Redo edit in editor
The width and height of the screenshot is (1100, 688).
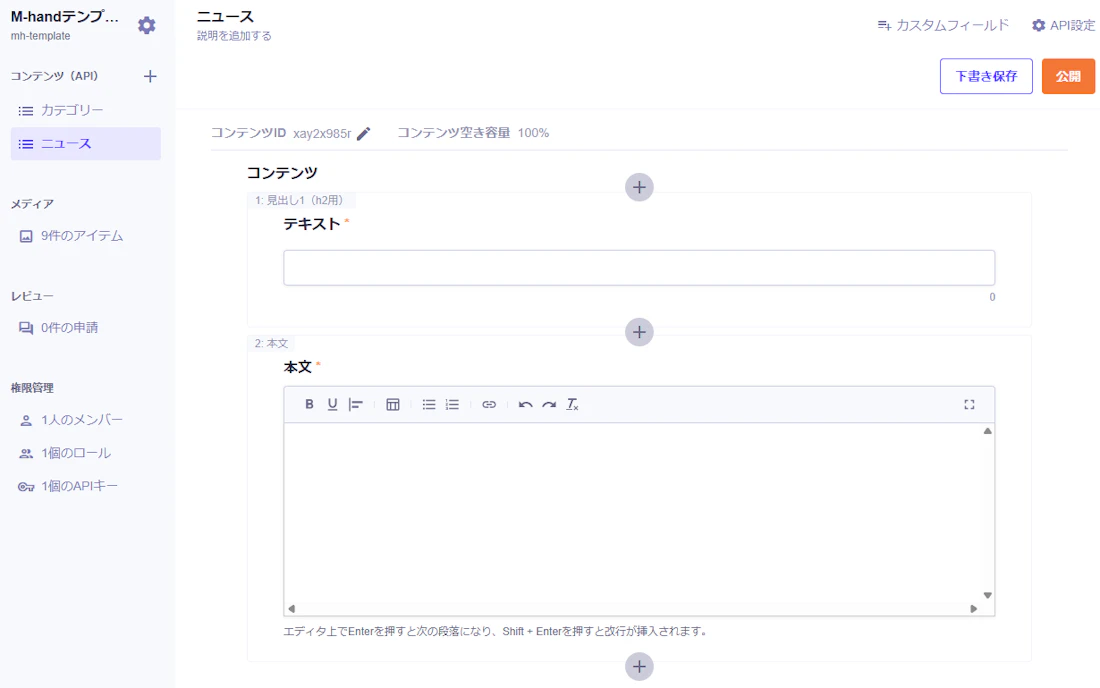click(549, 404)
